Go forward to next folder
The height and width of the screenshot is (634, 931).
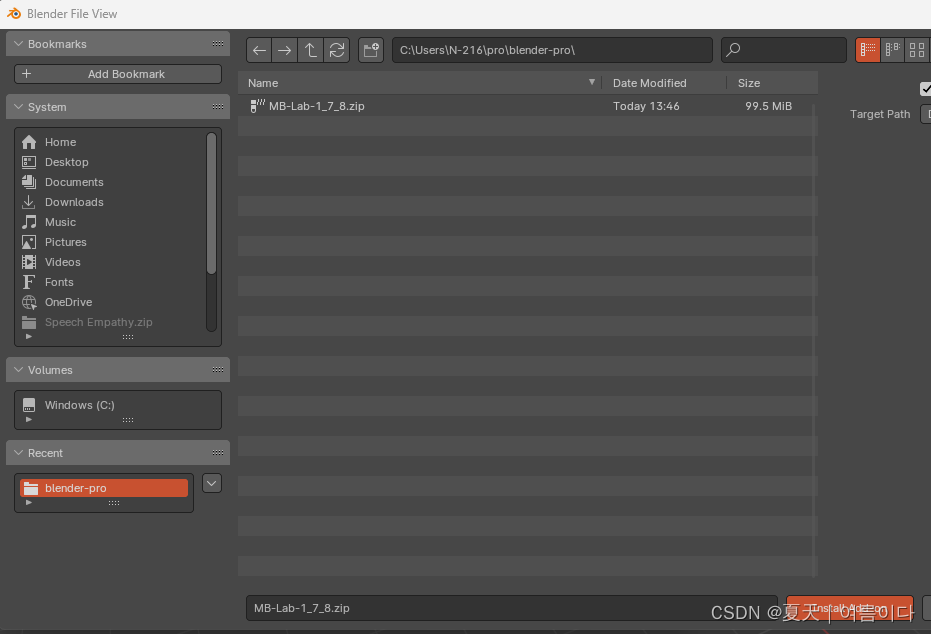click(x=284, y=50)
